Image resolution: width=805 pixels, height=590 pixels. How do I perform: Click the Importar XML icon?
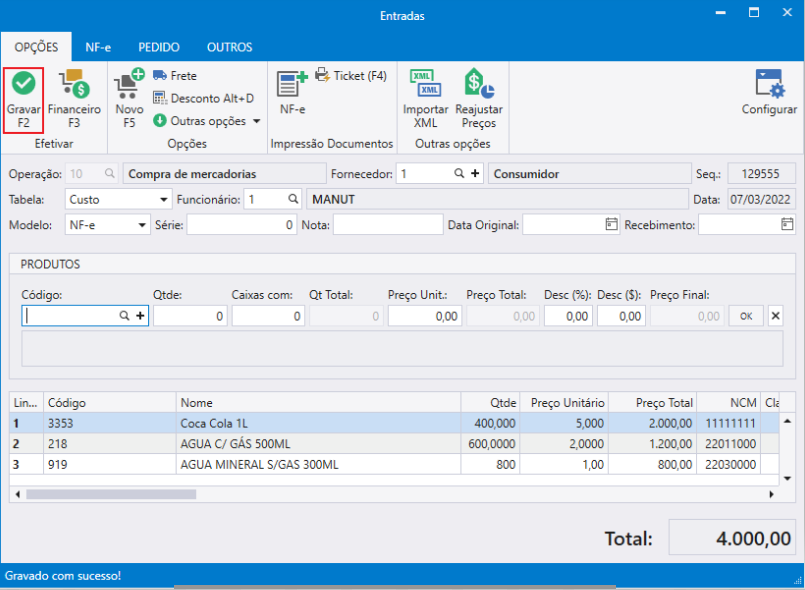click(425, 84)
